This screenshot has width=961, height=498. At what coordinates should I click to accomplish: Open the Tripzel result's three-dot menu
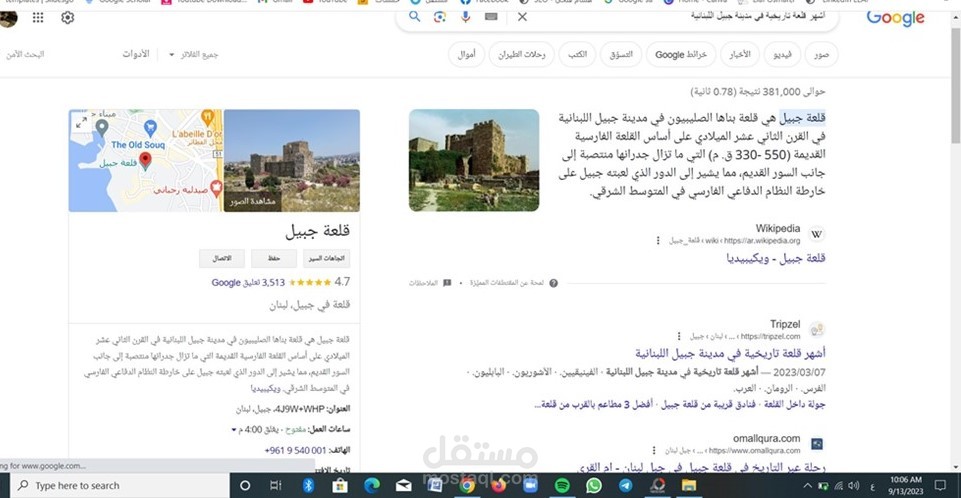point(678,336)
